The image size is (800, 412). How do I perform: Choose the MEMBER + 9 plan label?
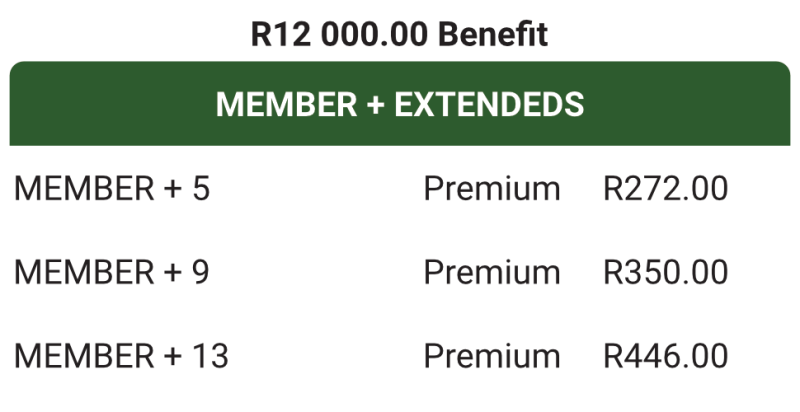coord(112,272)
